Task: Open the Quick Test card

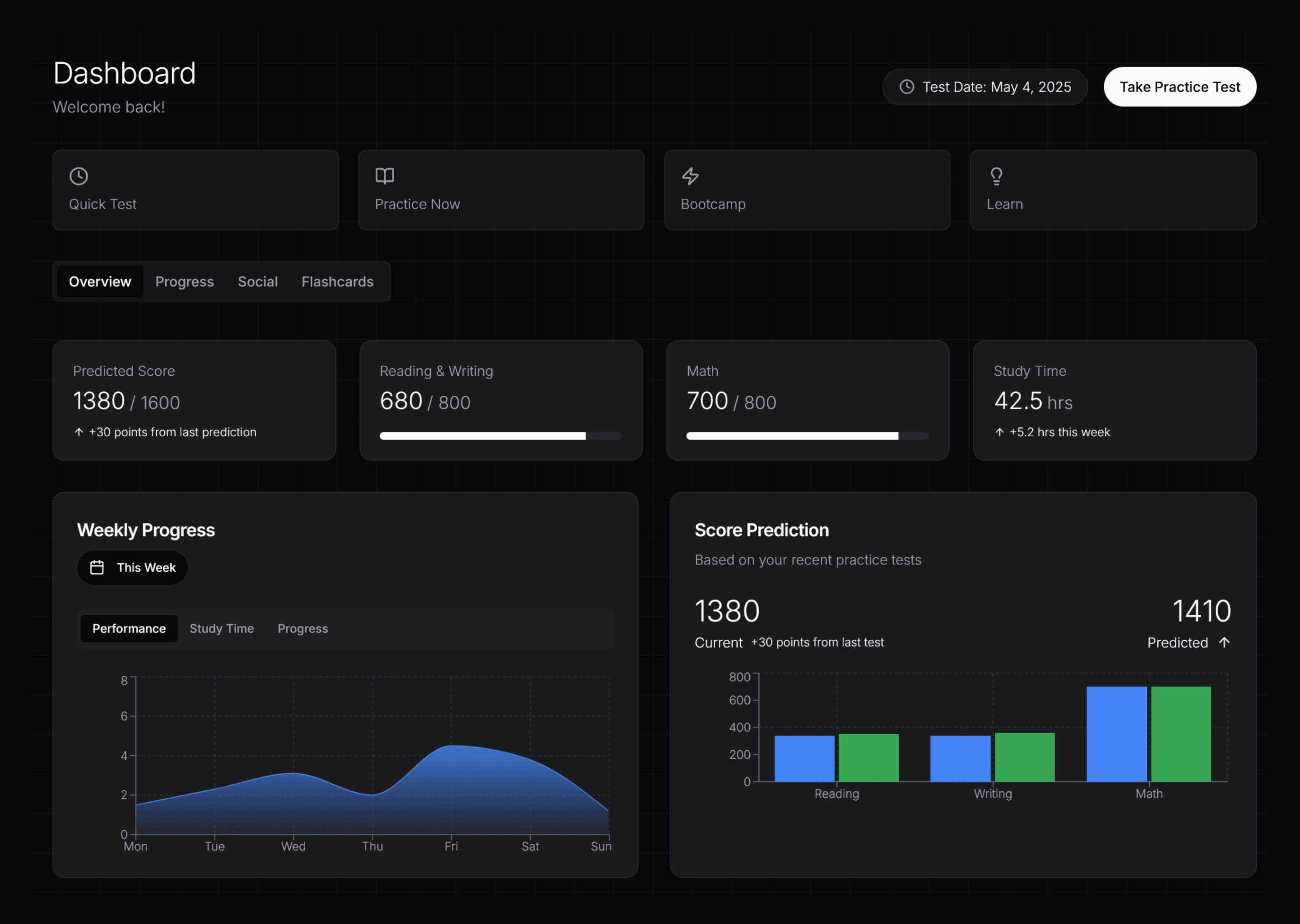Action: [x=196, y=190]
